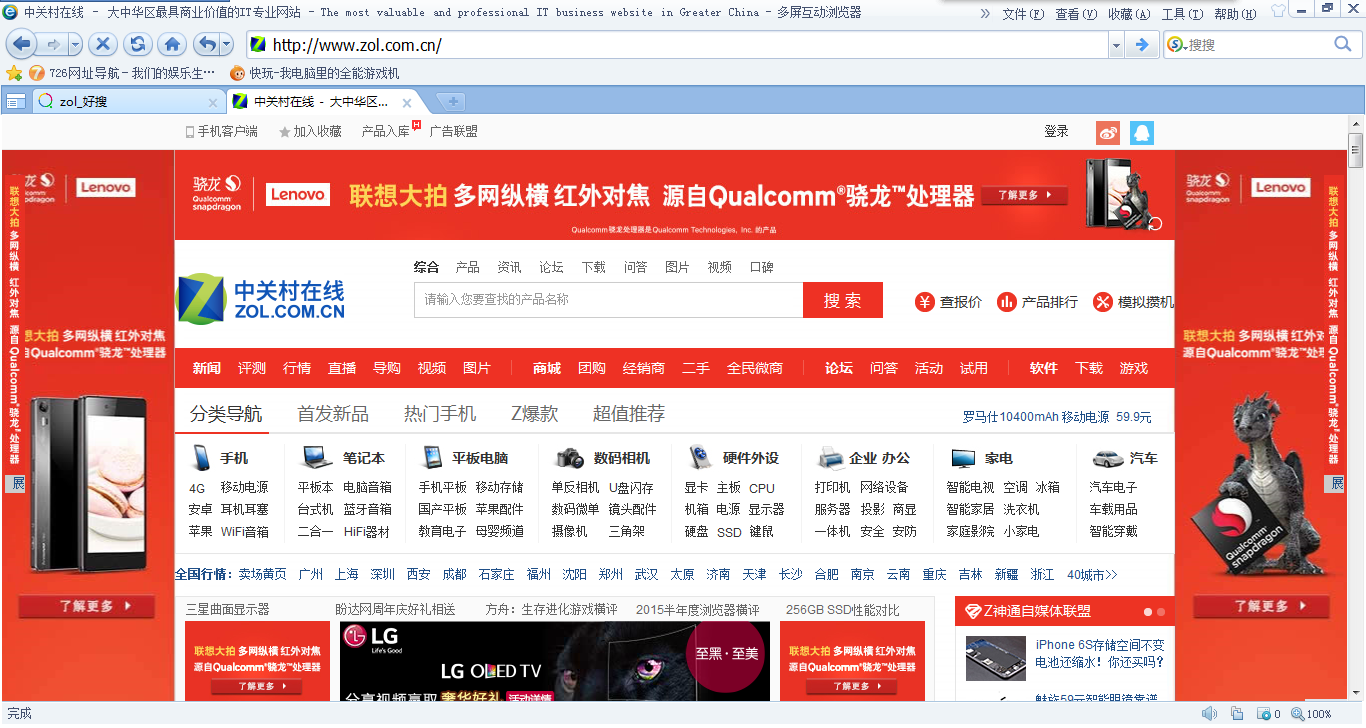Click the undo closed tab arrow icon

[206, 44]
